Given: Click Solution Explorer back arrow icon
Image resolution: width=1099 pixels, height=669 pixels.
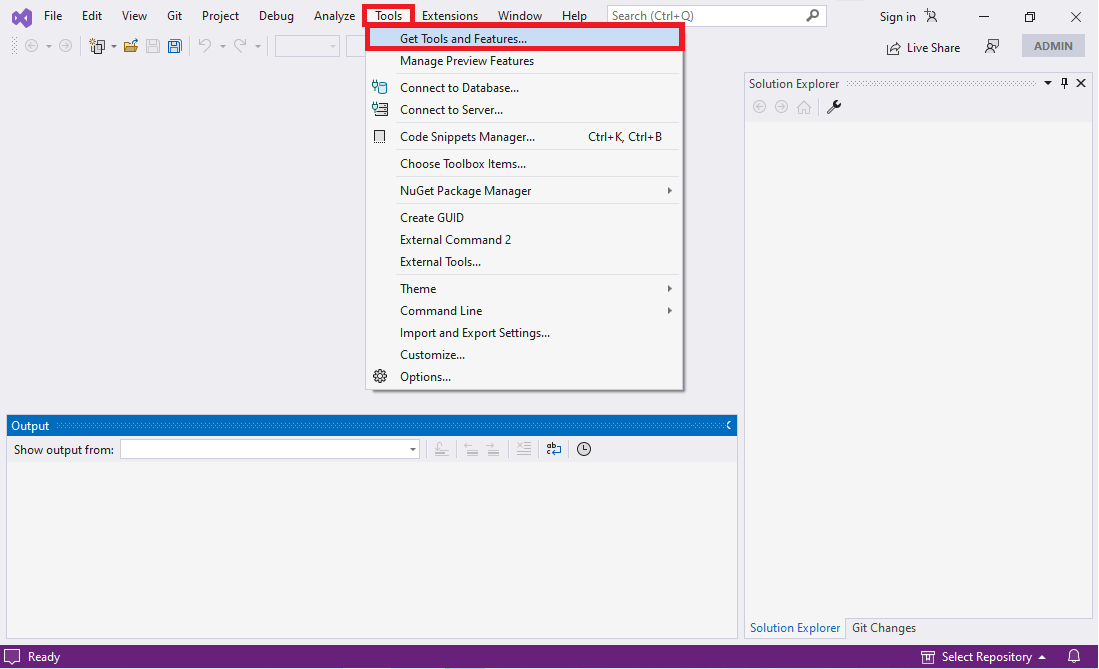Looking at the screenshot, I should pos(759,107).
